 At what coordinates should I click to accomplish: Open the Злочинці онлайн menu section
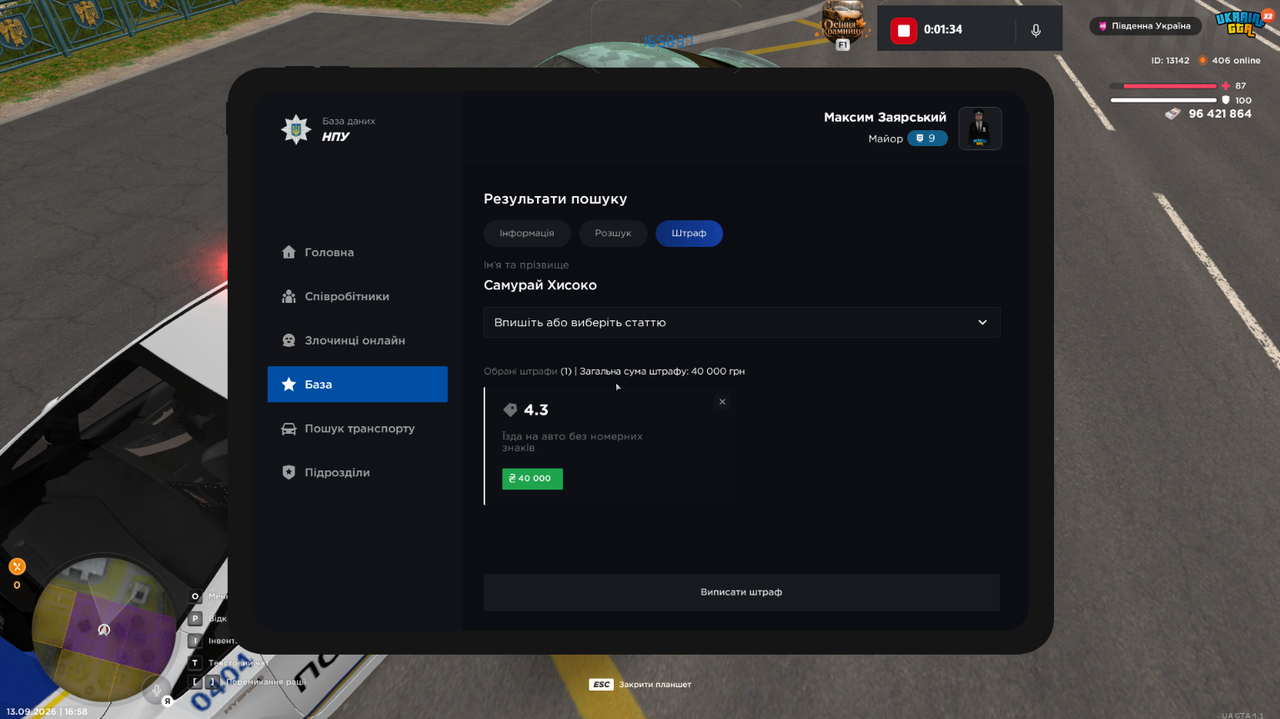coord(357,340)
